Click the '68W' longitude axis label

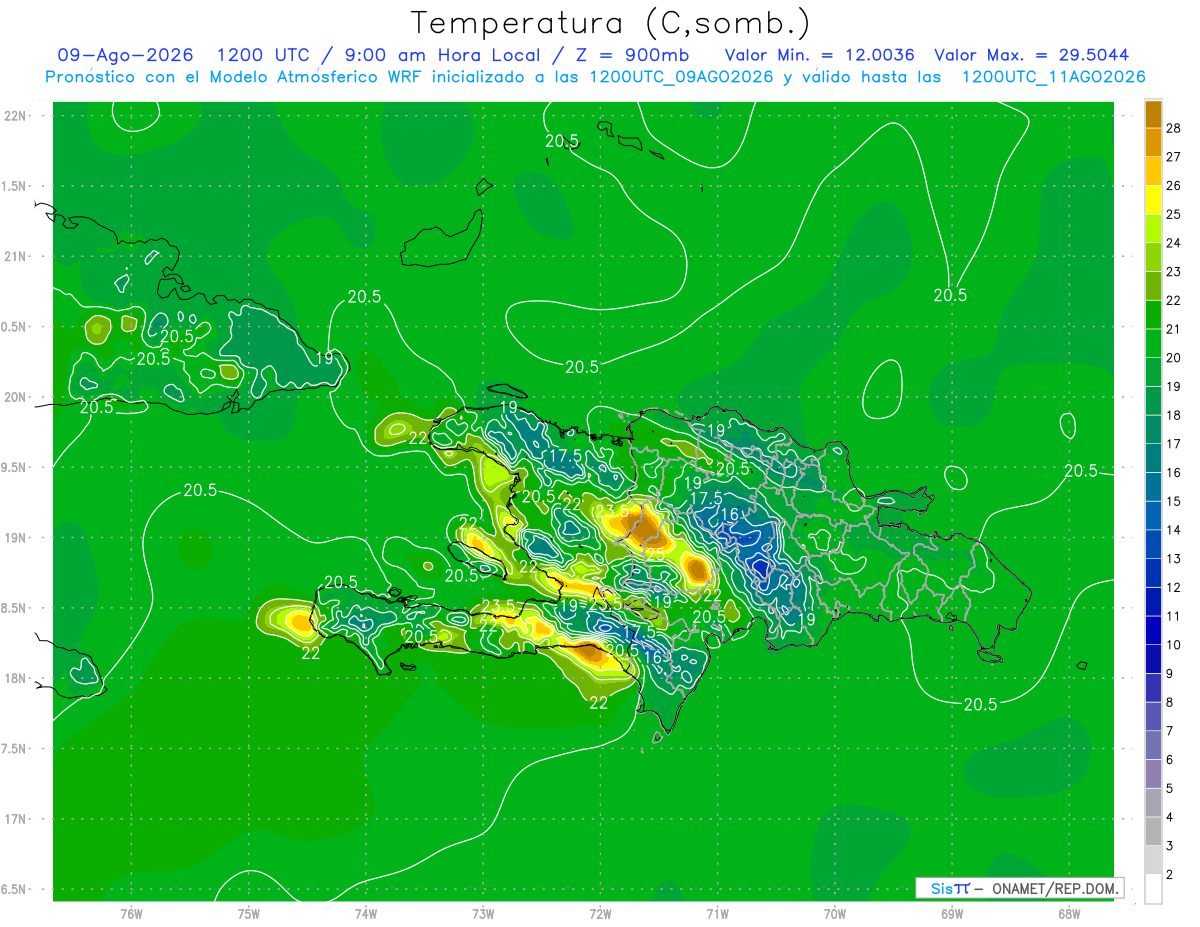[1069, 914]
